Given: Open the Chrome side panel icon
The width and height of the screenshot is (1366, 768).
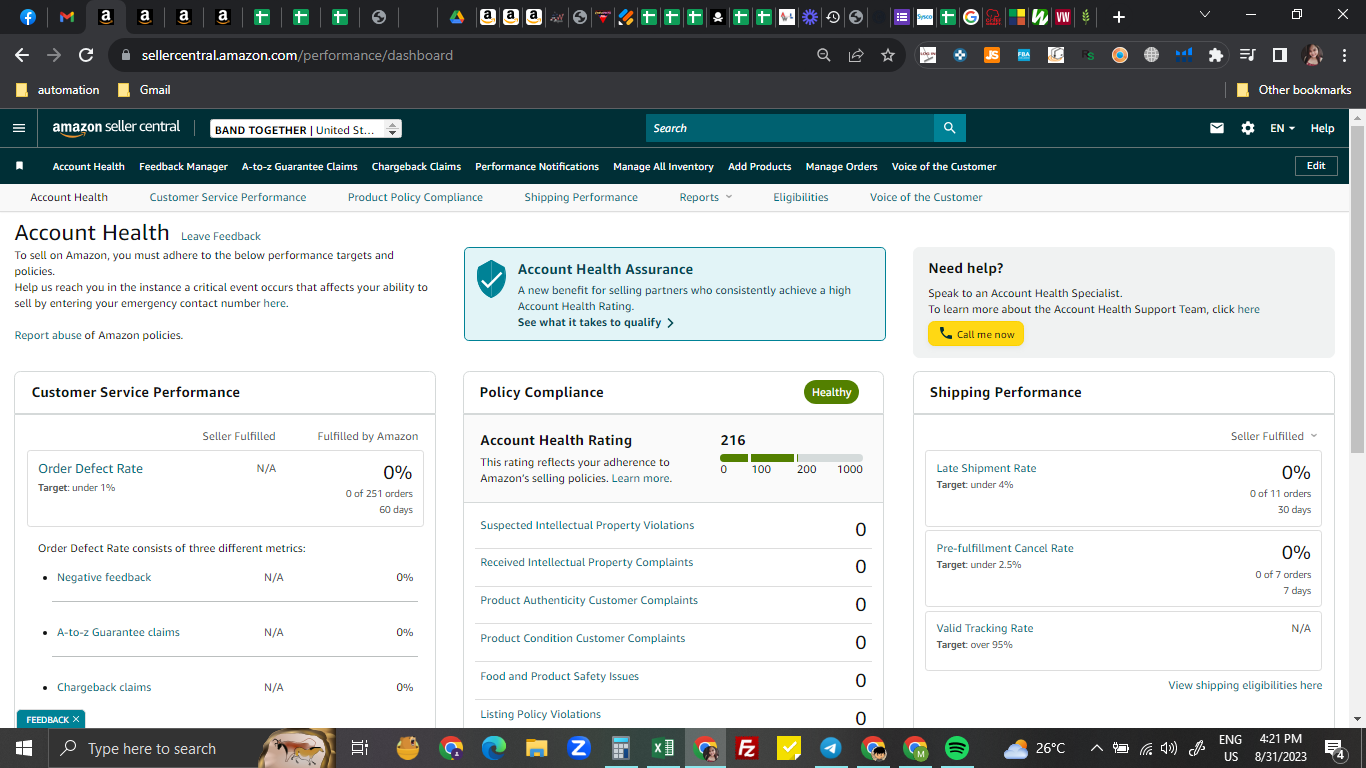Looking at the screenshot, I should click(x=1280, y=55).
